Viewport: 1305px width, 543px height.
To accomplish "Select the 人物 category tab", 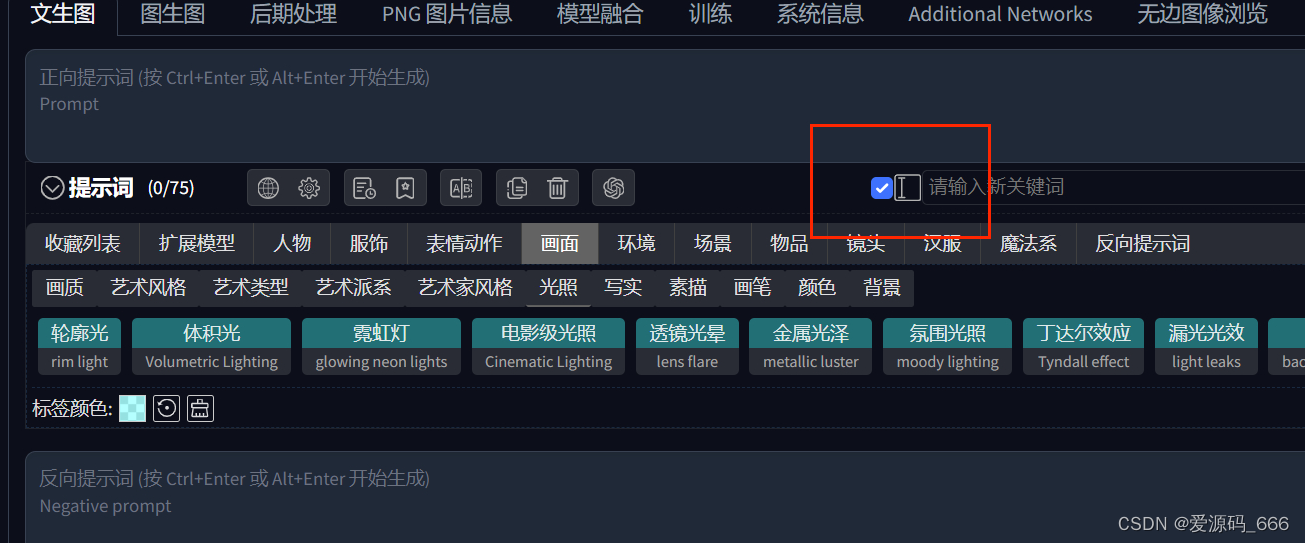I will pyautogui.click(x=293, y=243).
